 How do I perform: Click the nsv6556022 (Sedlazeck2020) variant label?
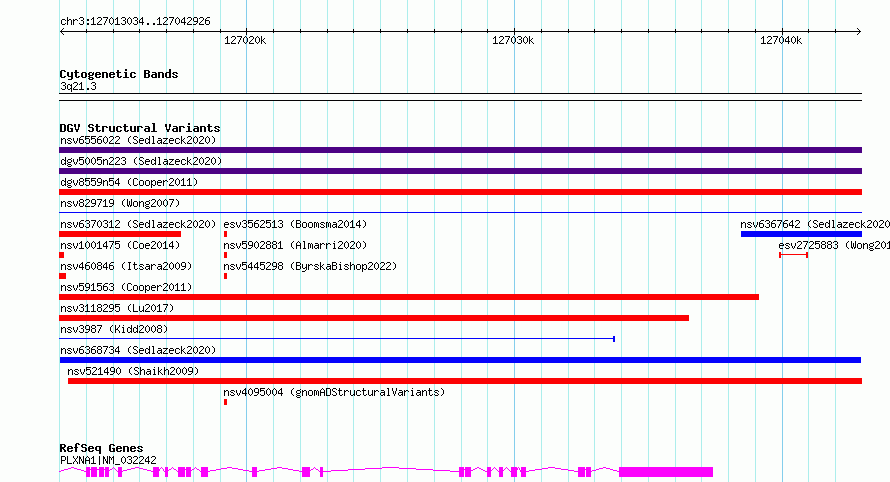coord(138,140)
